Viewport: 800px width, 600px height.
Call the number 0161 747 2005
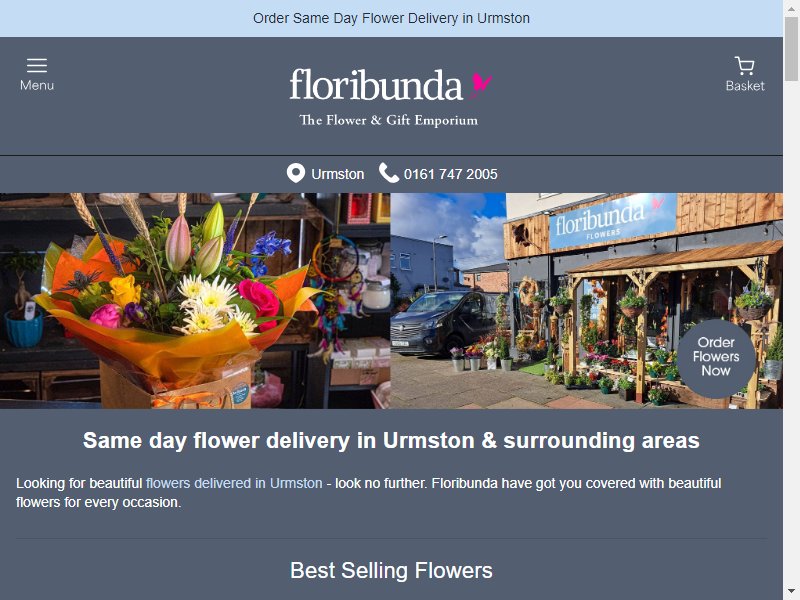451,174
